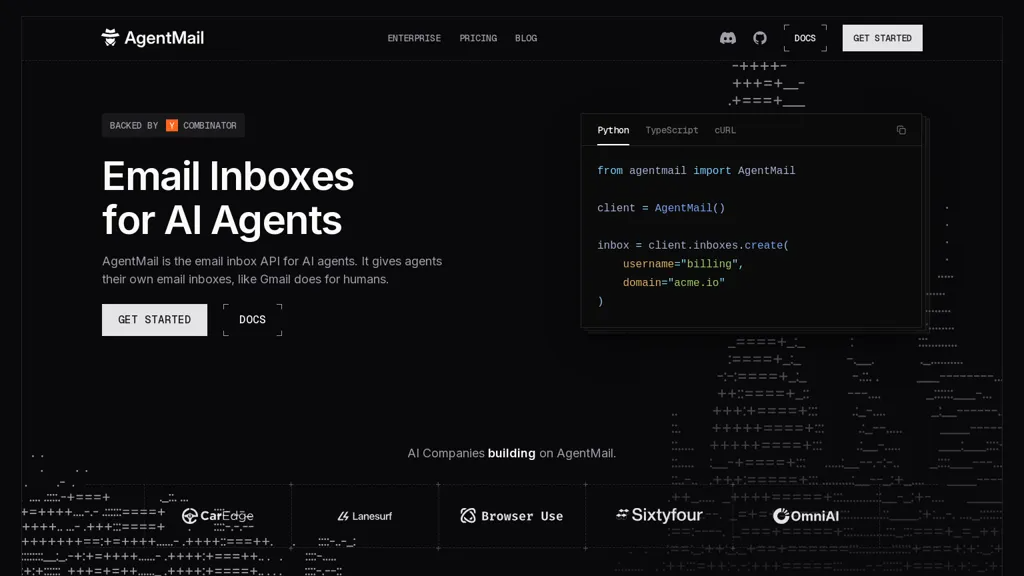
Task: Click the Lanesurf company logo
Action: coord(364,516)
